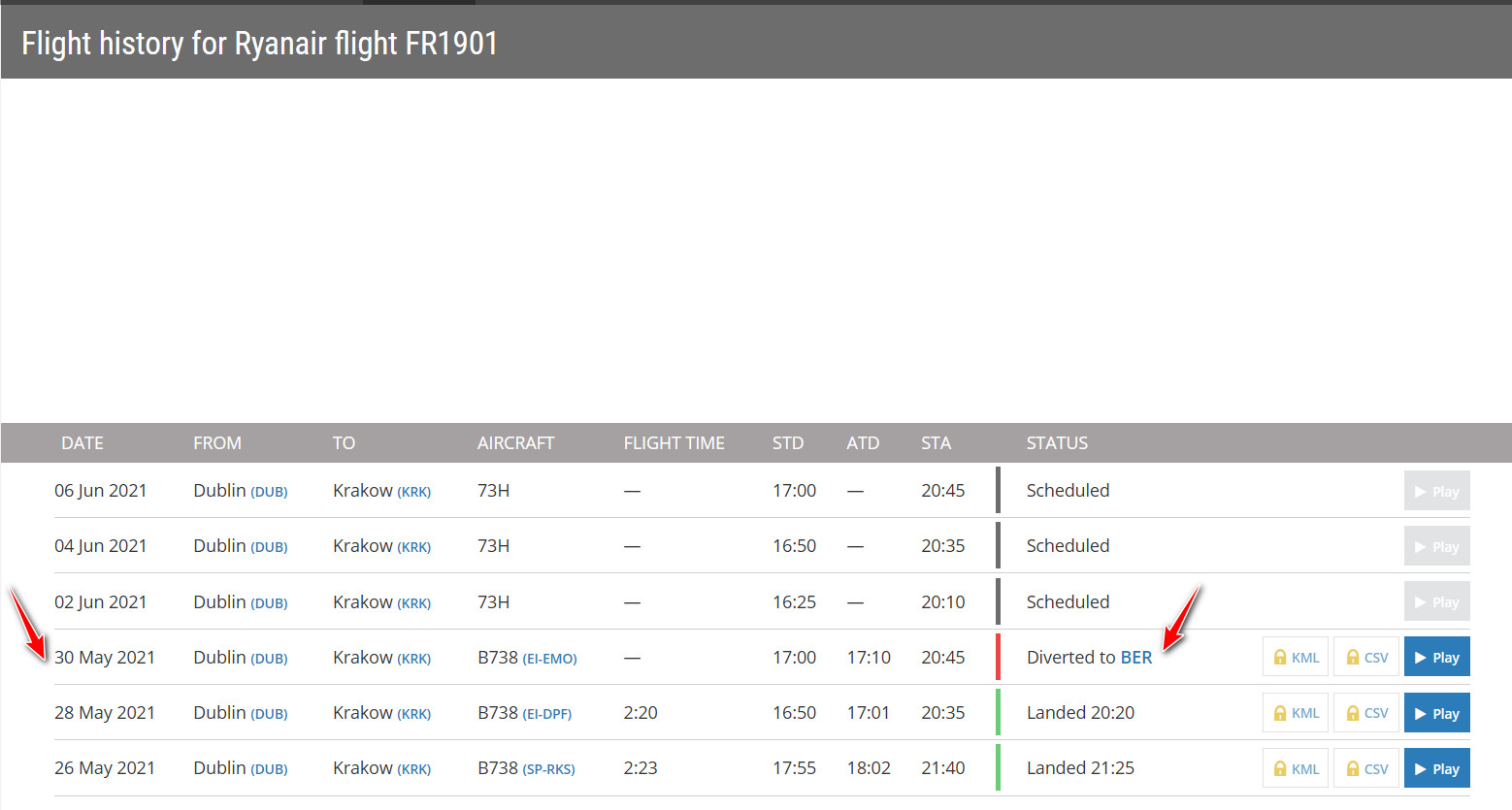Click the STATUS column header
This screenshot has height=810, width=1512.
coord(1057,443)
